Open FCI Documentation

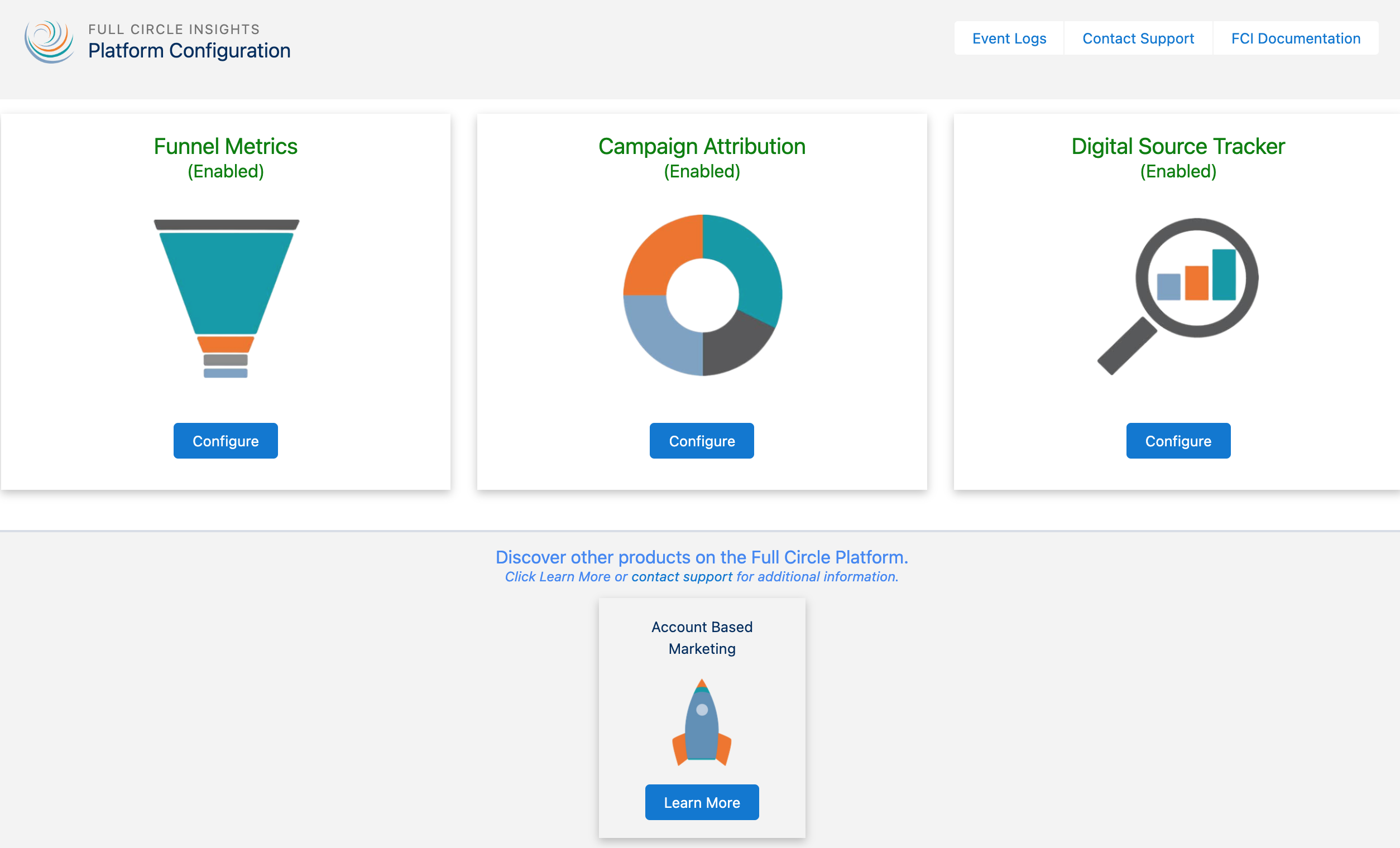pos(1296,38)
